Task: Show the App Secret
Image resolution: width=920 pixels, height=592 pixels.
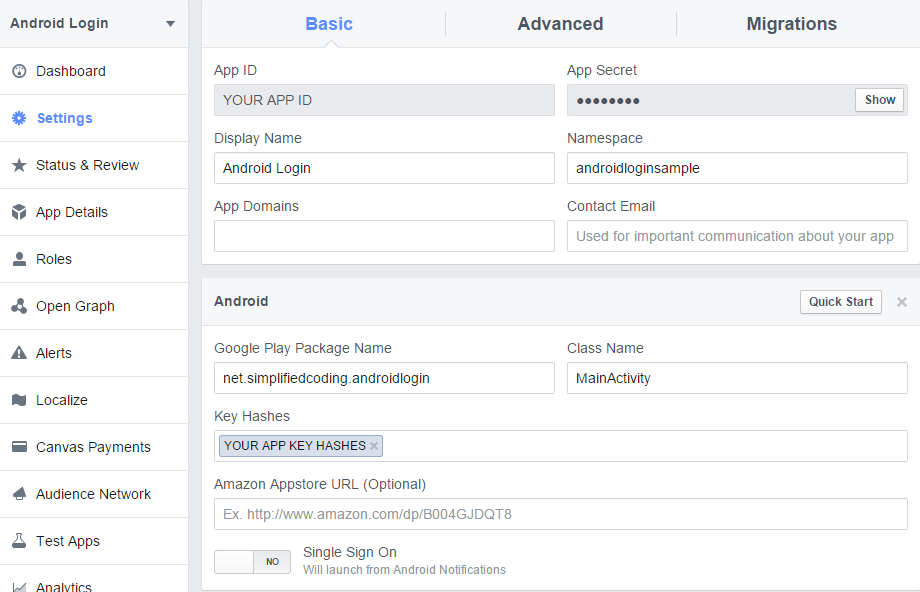Action: (880, 100)
